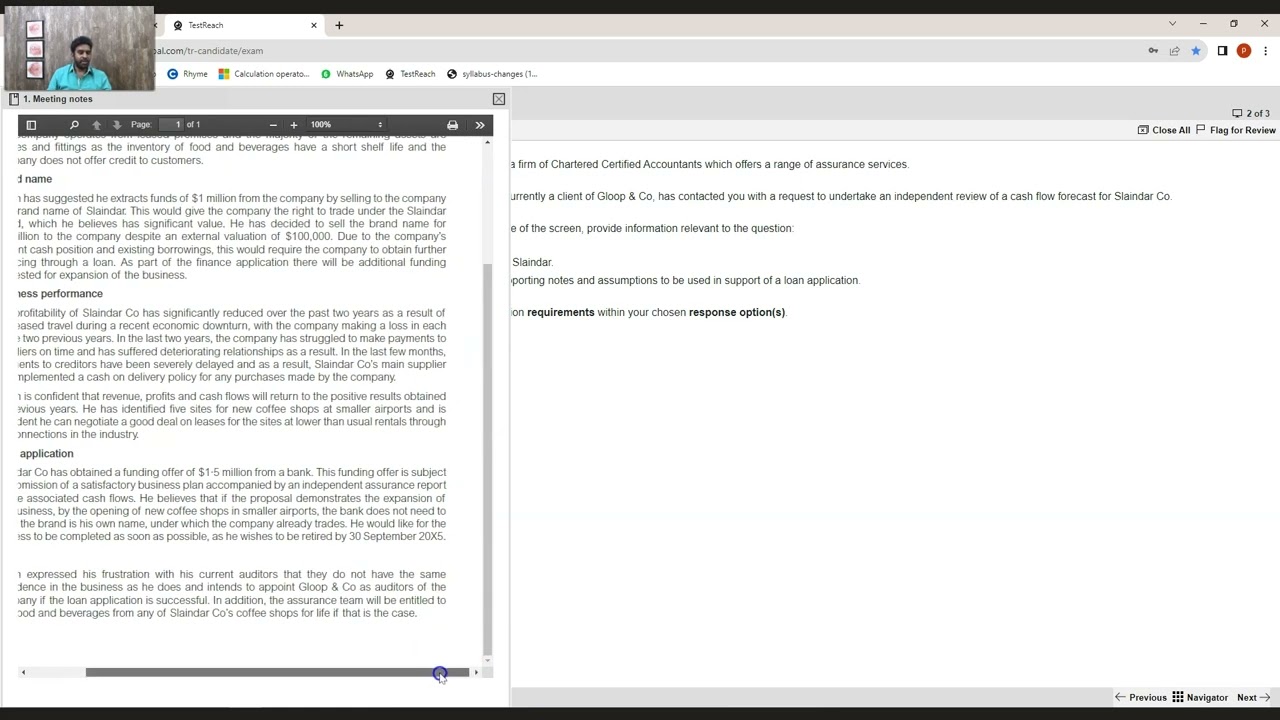Open the syllabus-changes bookmark
Viewport: 1280px width, 720px height.
pyautogui.click(x=492, y=74)
